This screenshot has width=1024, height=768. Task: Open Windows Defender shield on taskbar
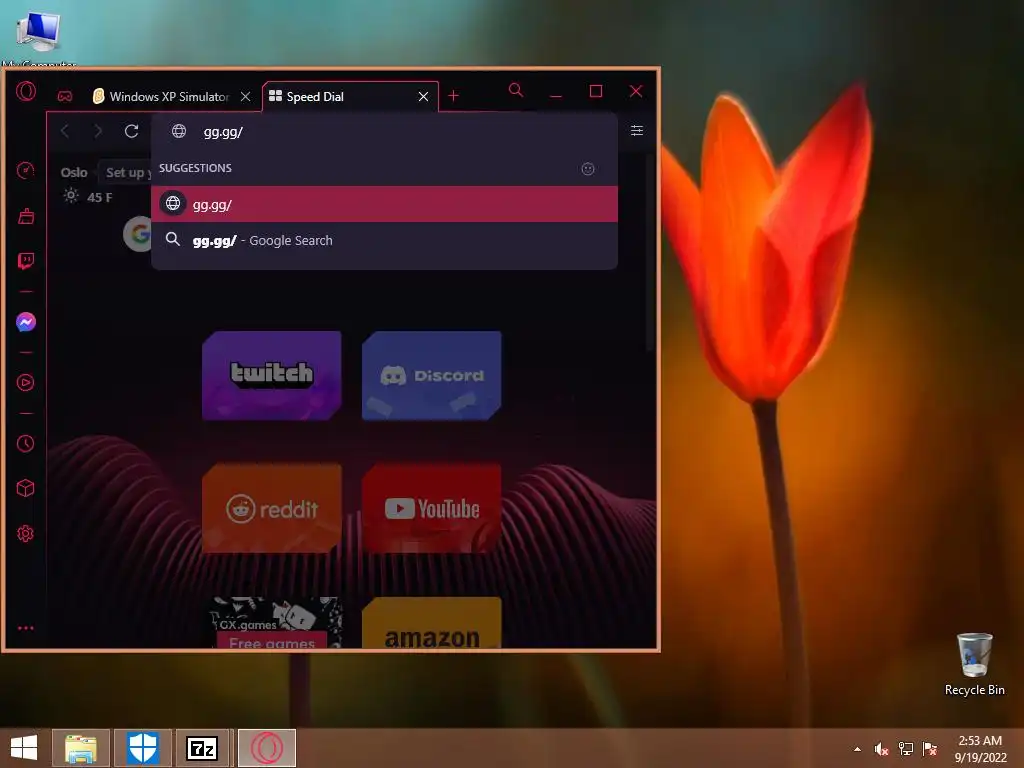[143, 748]
